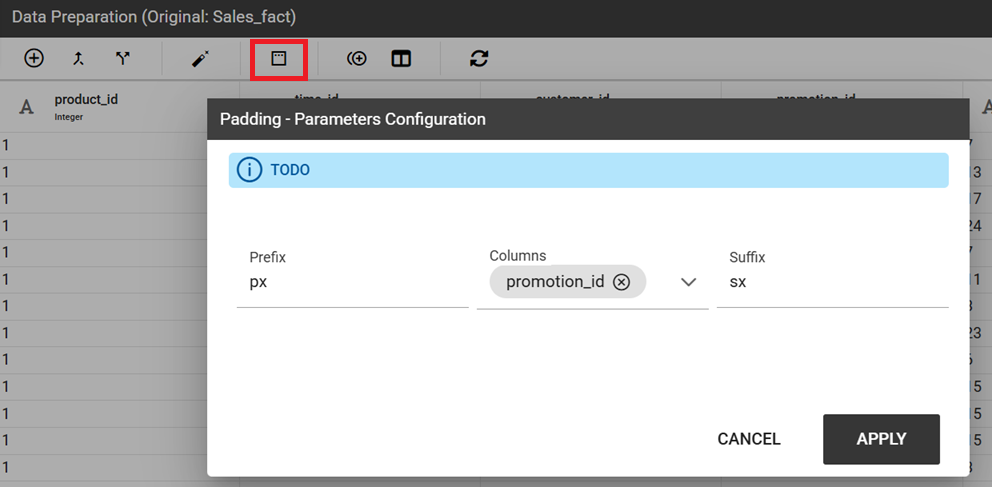Click the magic wand toolbar icon
This screenshot has width=992, height=487.
point(201,59)
